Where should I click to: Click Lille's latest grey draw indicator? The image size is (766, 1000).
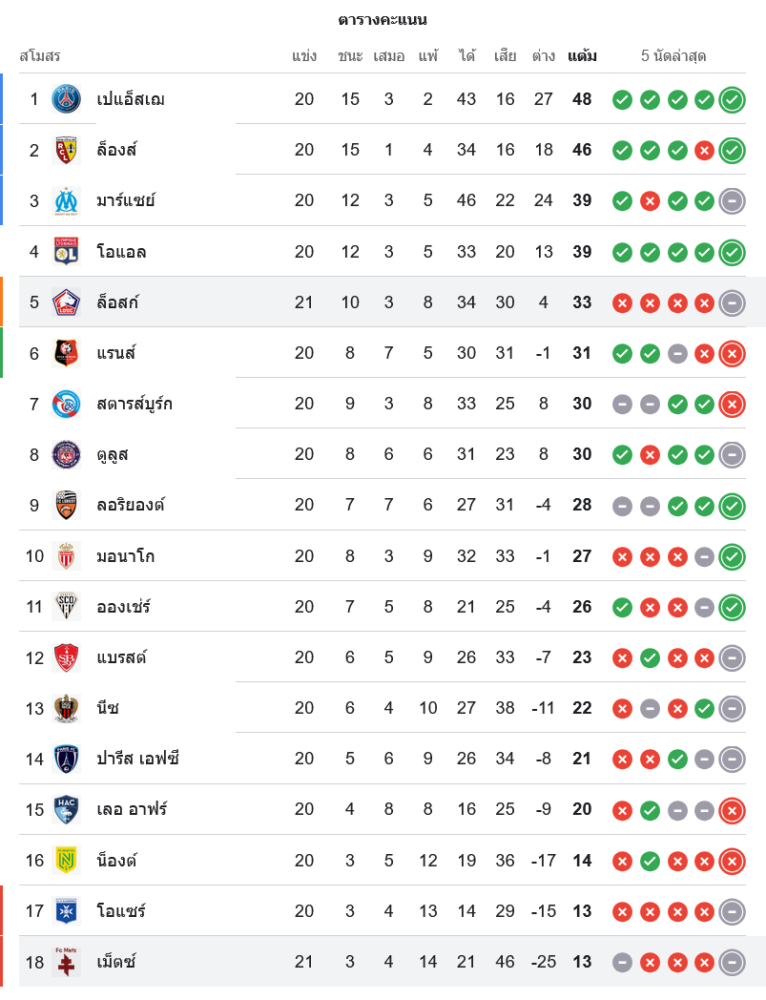pos(732,302)
